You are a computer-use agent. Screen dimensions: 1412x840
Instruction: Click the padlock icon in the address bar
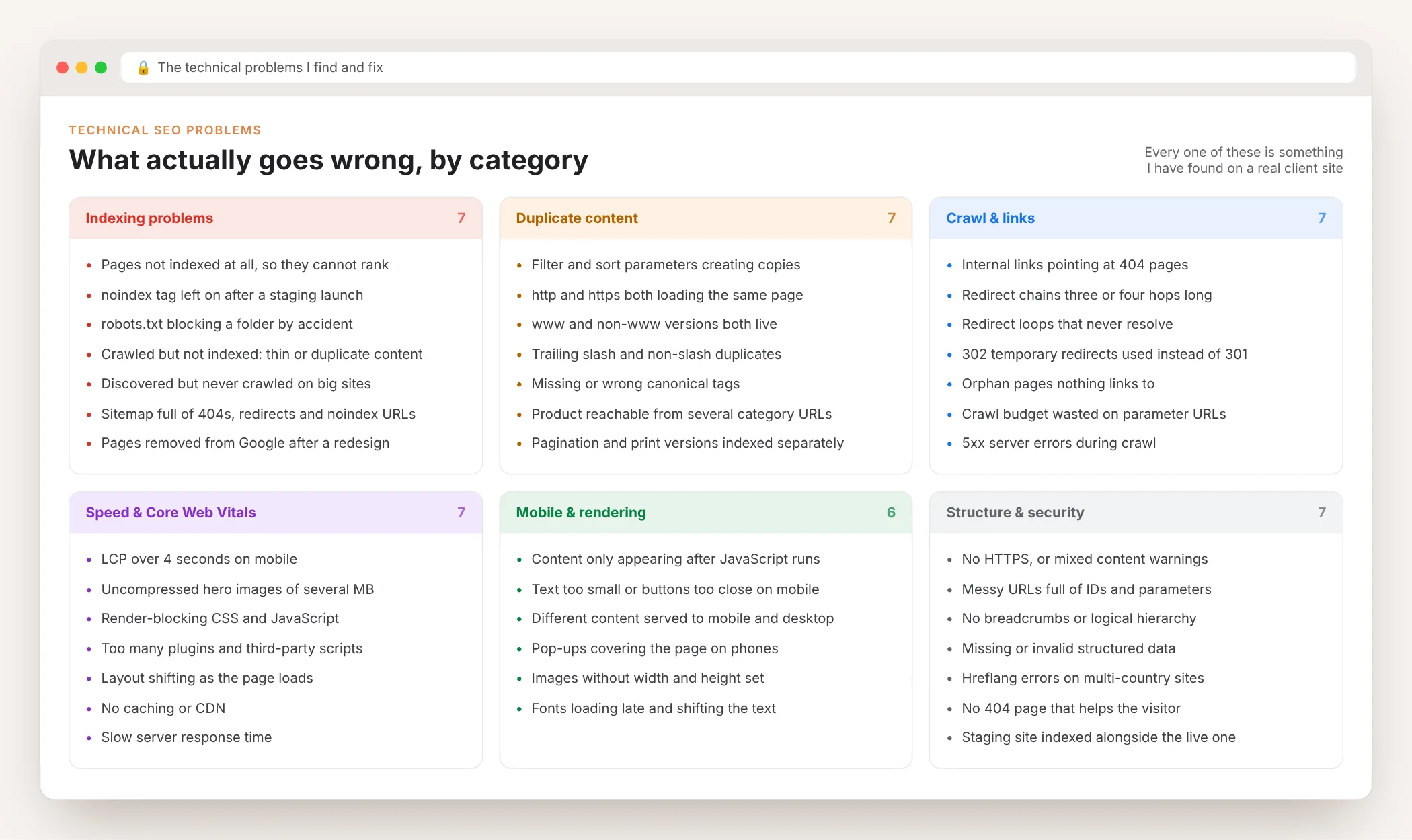[x=143, y=67]
